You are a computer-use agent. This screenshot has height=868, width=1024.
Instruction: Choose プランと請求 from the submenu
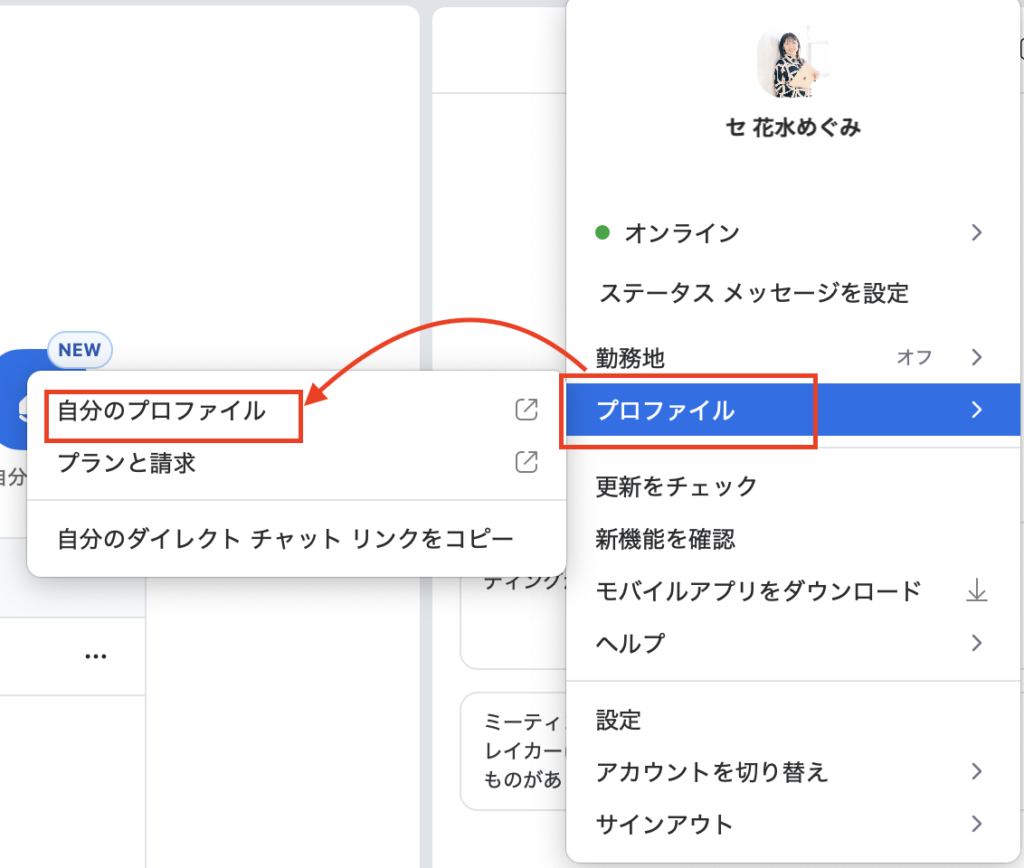click(126, 463)
